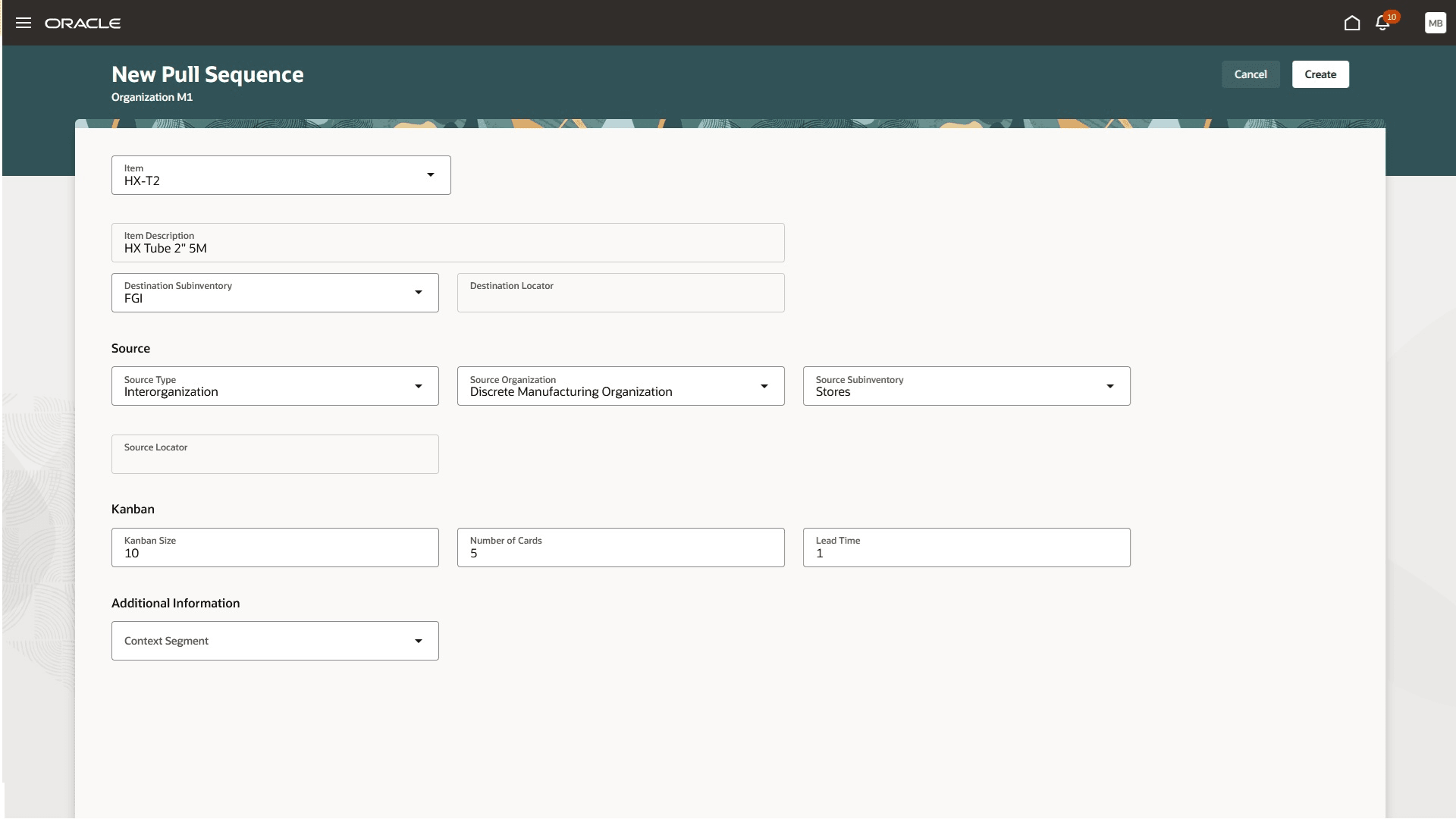1456x819 pixels.
Task: Open the navigation hamburger menu
Action: pyautogui.click(x=24, y=23)
